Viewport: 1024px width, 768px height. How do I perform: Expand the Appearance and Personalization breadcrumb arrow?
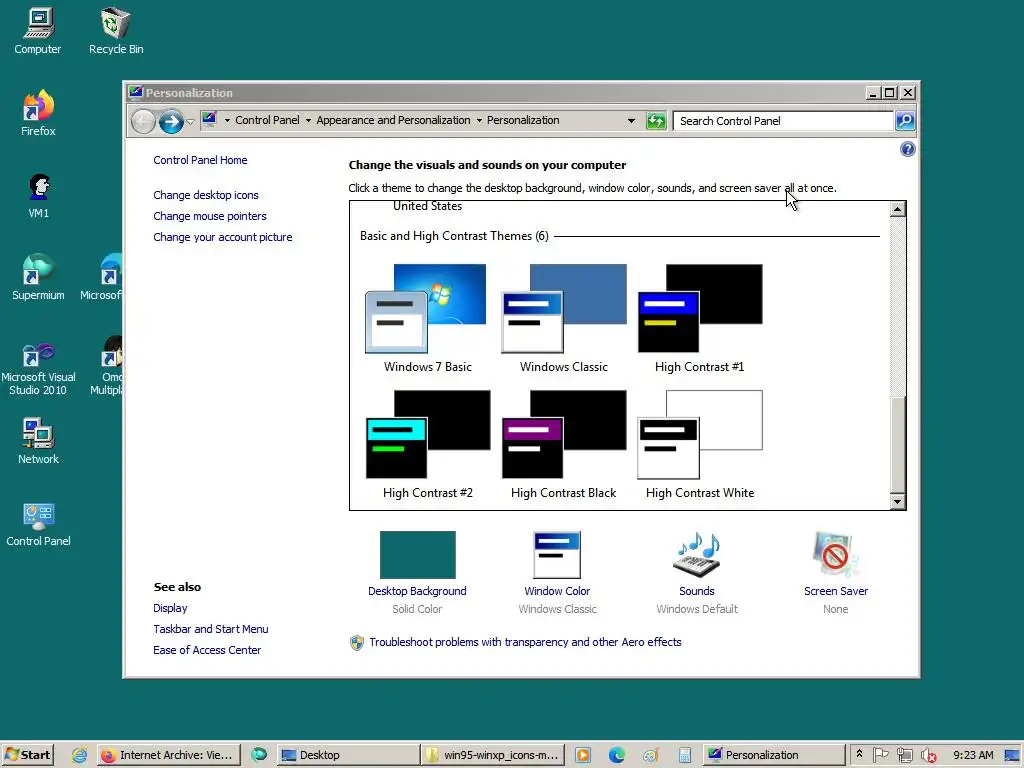(479, 121)
